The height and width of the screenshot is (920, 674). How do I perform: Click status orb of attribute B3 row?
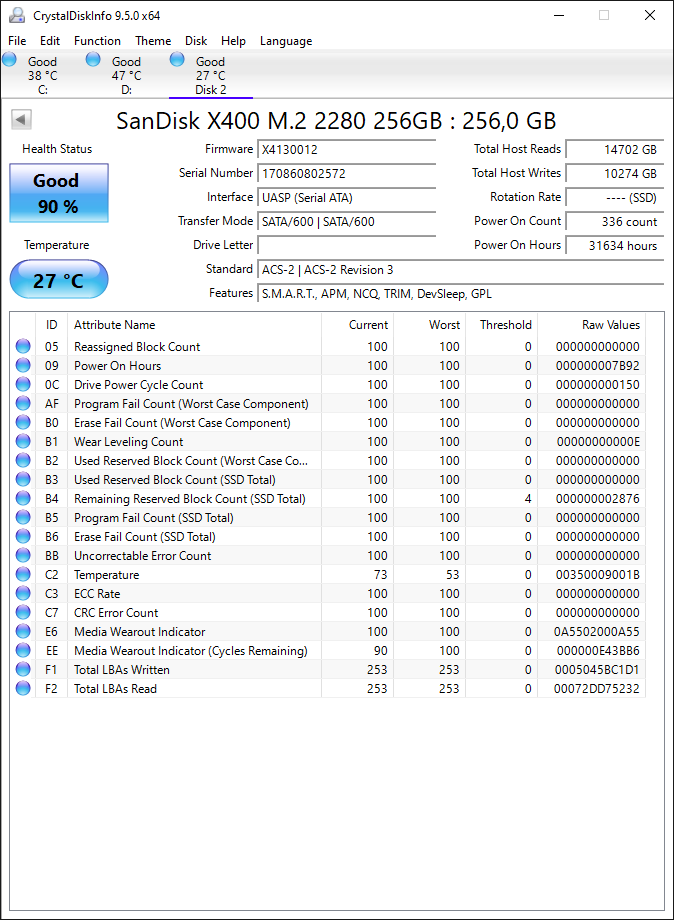tap(23, 479)
